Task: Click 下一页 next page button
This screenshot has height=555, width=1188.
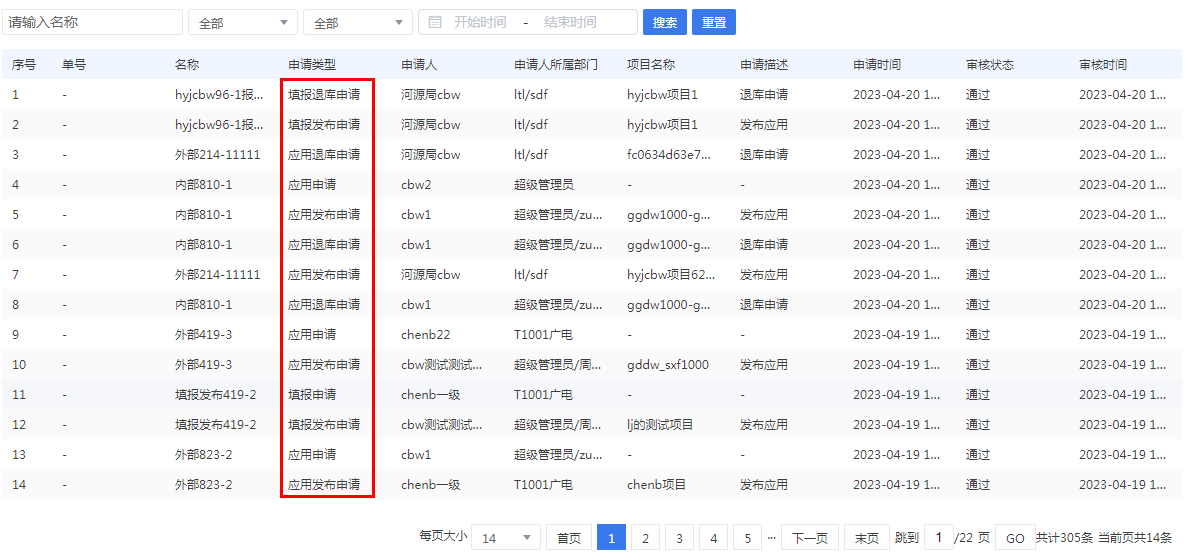Action: pos(809,538)
